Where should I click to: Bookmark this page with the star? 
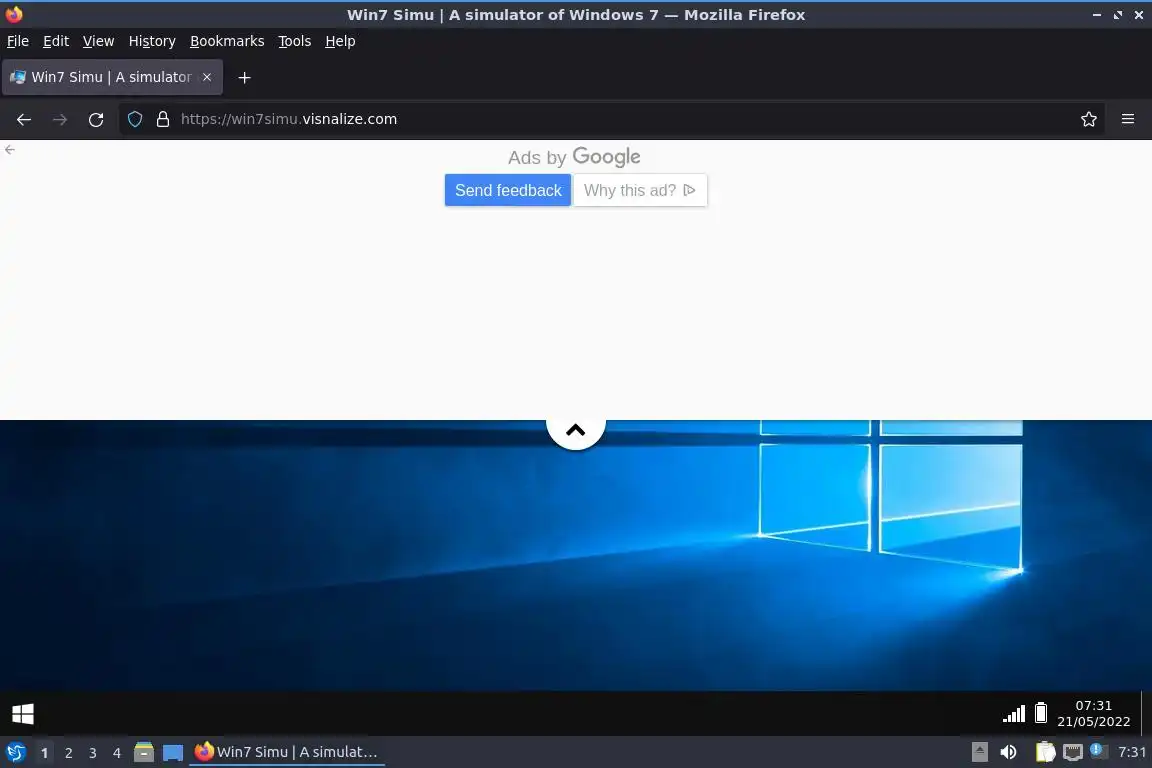coord(1089,119)
